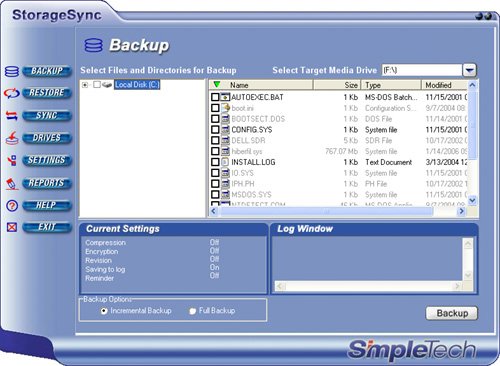Select the Full Backup radio option

(x=192, y=311)
